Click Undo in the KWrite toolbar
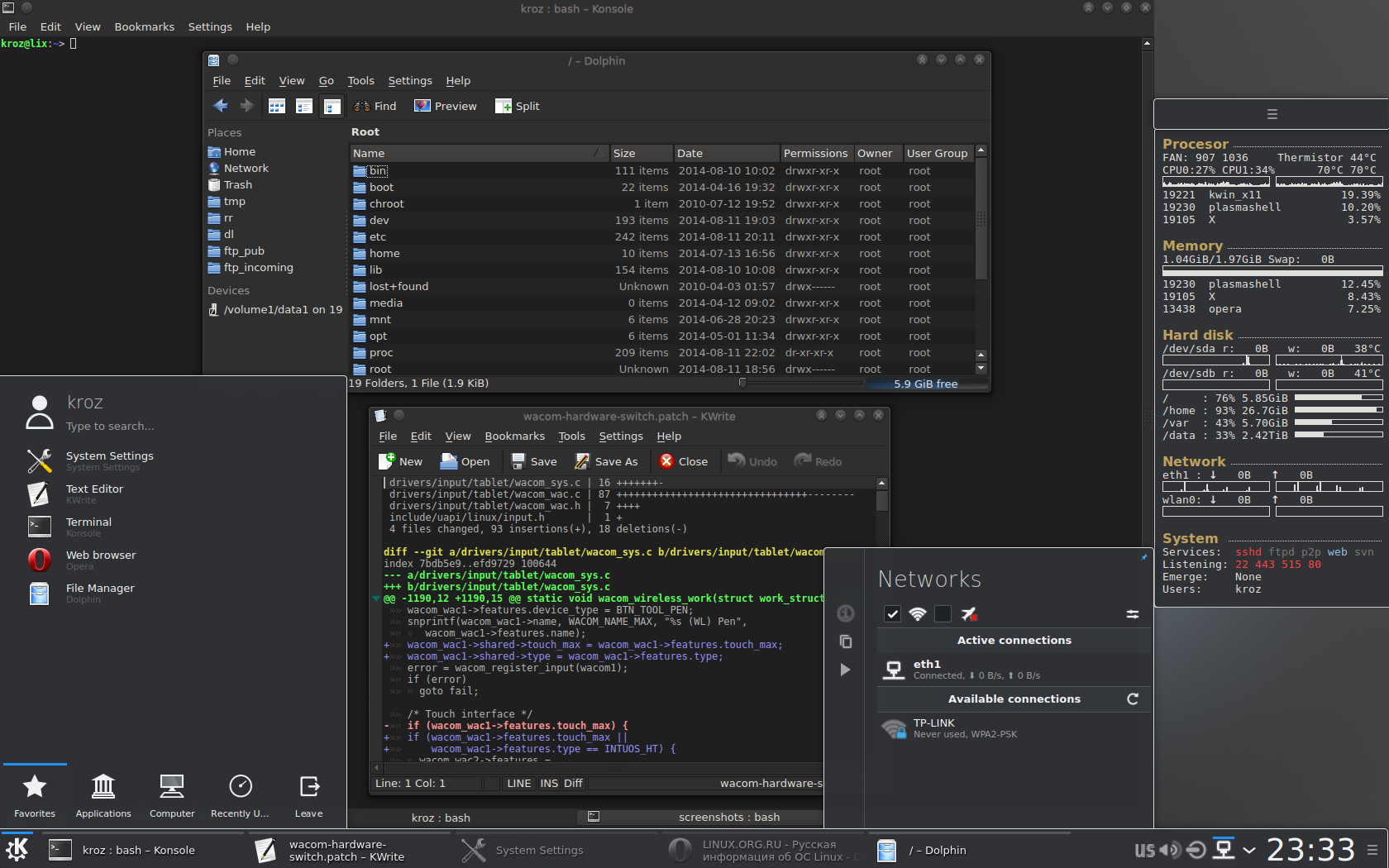Viewport: 1389px width, 868px height. 752,461
